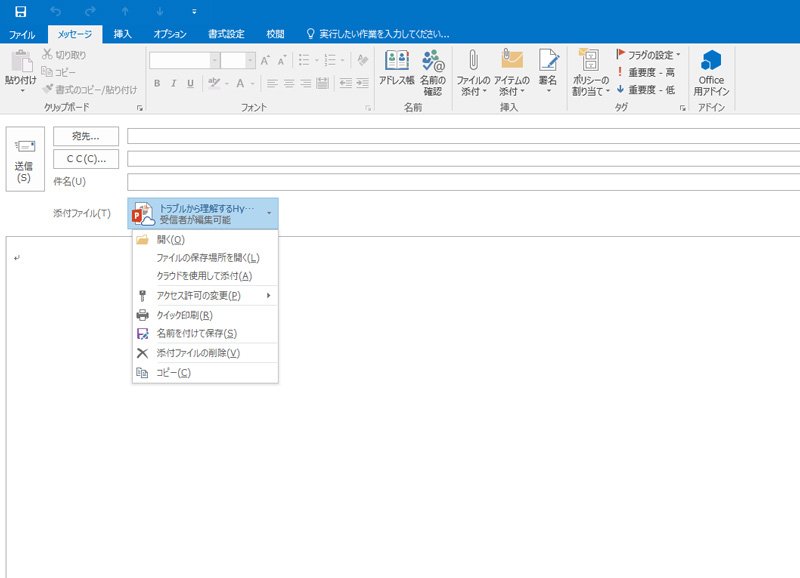Set 重要度 - 低 low importance
800x578 pixels.
point(645,89)
